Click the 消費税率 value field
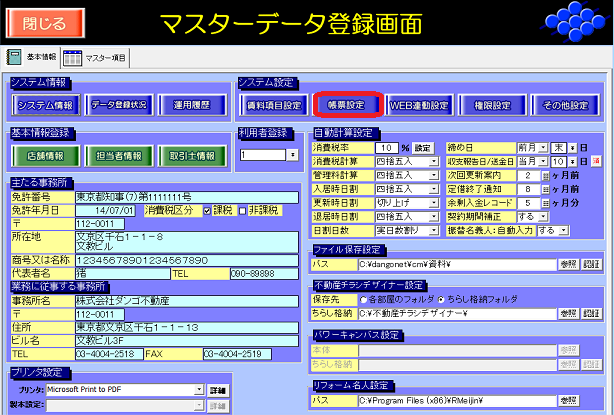This screenshot has height=415, width=614. (x=386, y=147)
